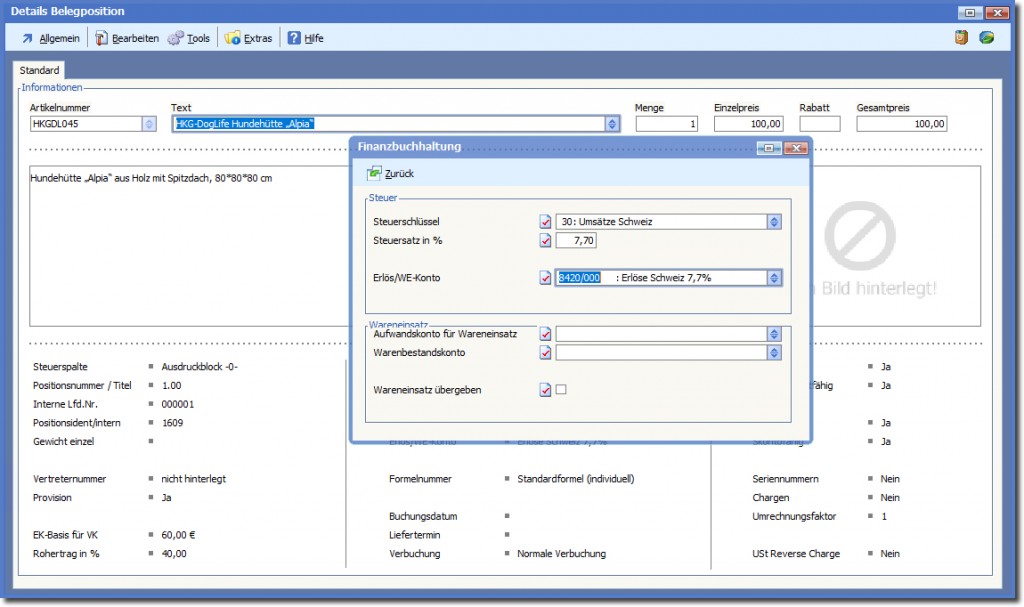Click the edit icon beside Erlös/WE-Konto
This screenshot has height=607, width=1024.
[545, 278]
